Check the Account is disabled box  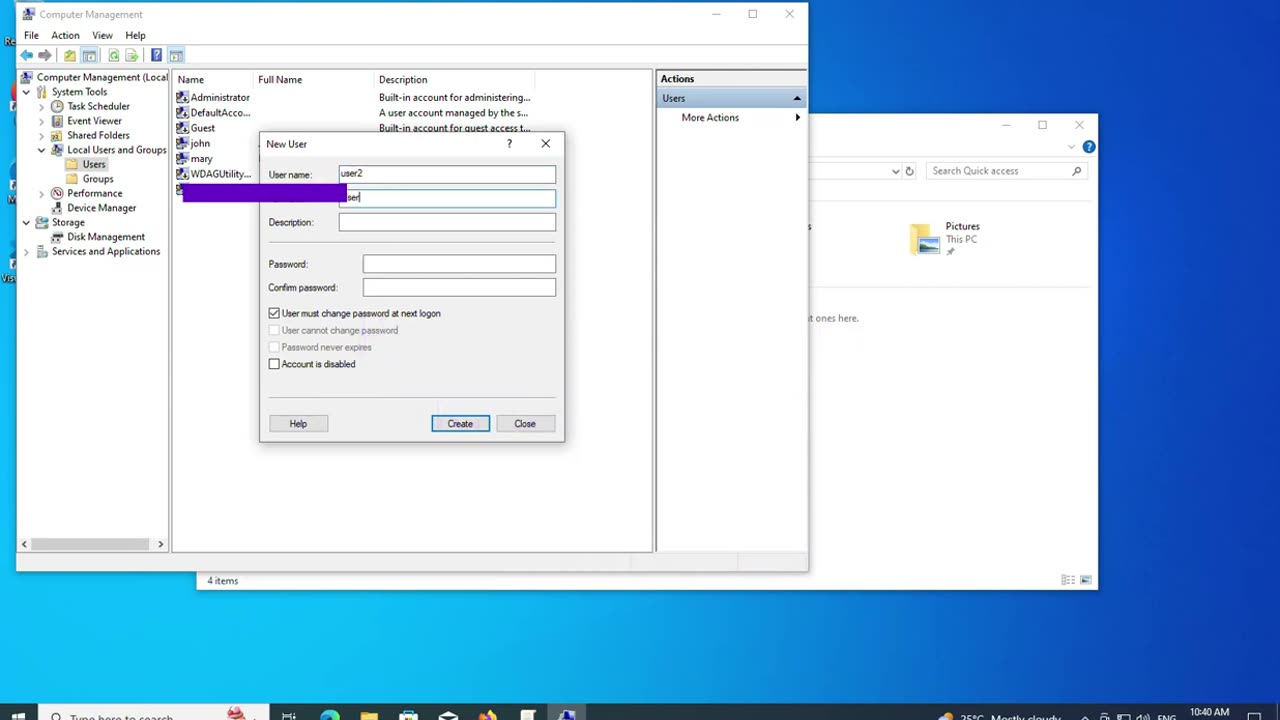[274, 364]
